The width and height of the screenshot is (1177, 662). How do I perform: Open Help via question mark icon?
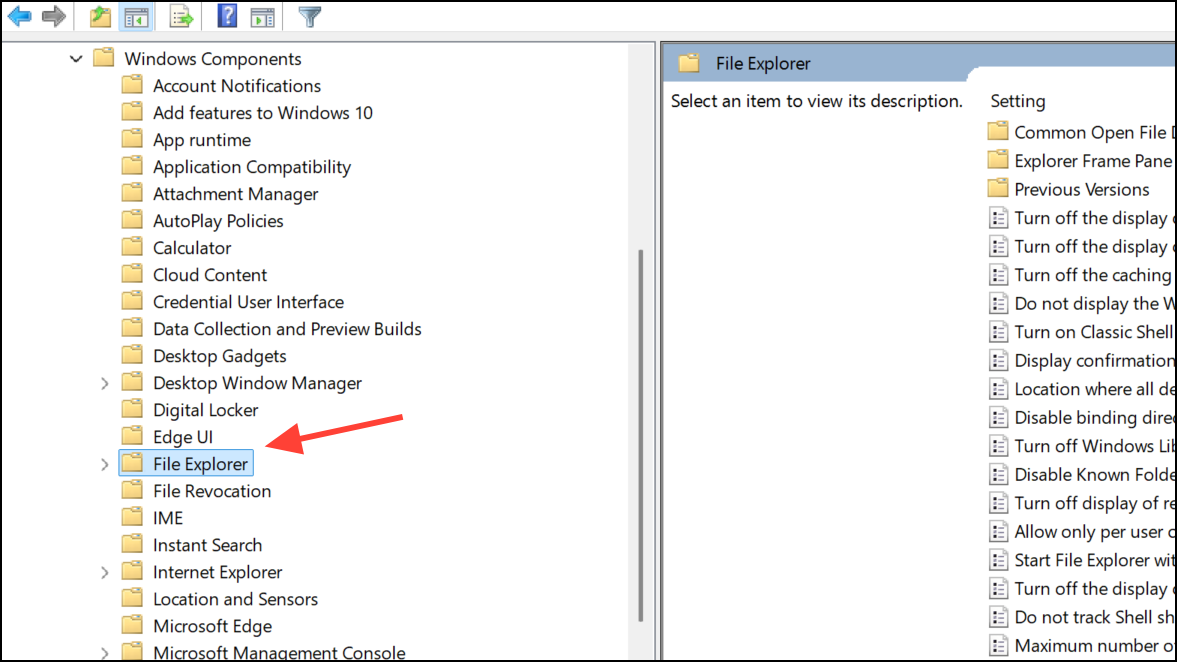point(227,16)
